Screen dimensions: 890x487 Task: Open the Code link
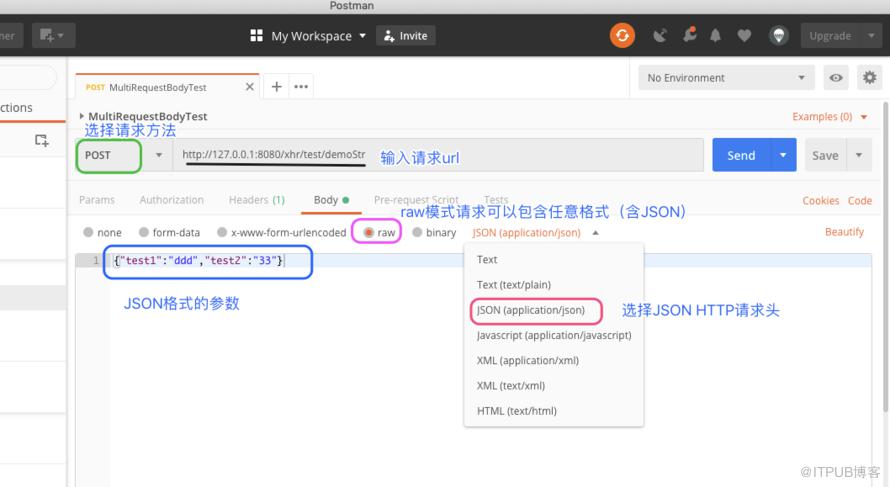(x=859, y=200)
